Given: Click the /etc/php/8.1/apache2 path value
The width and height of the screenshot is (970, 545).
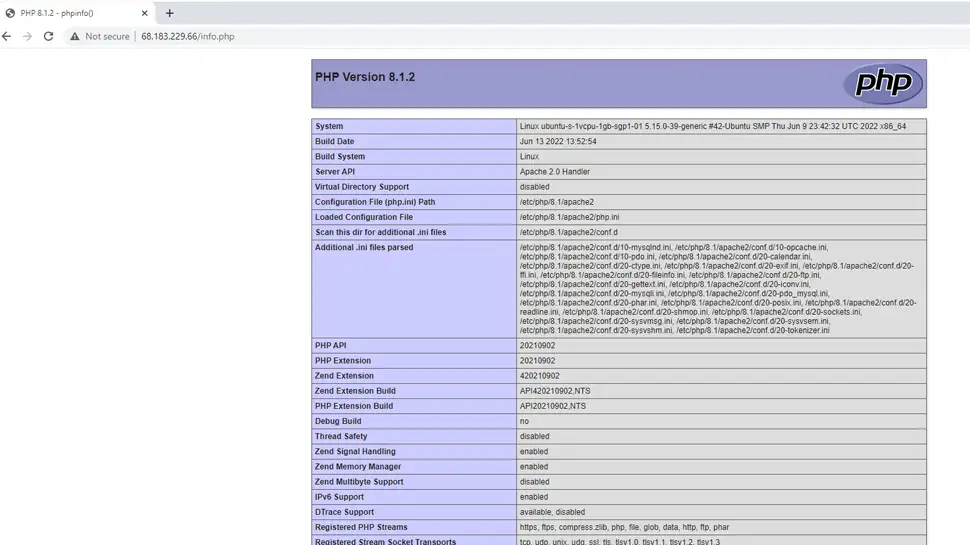Looking at the screenshot, I should point(557,202).
